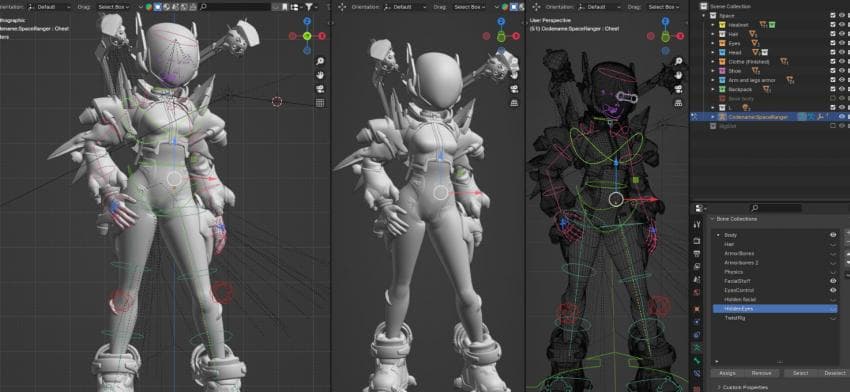The height and width of the screenshot is (392, 850).
Task: Toggle visibility of Body bone collection
Action: click(x=833, y=235)
